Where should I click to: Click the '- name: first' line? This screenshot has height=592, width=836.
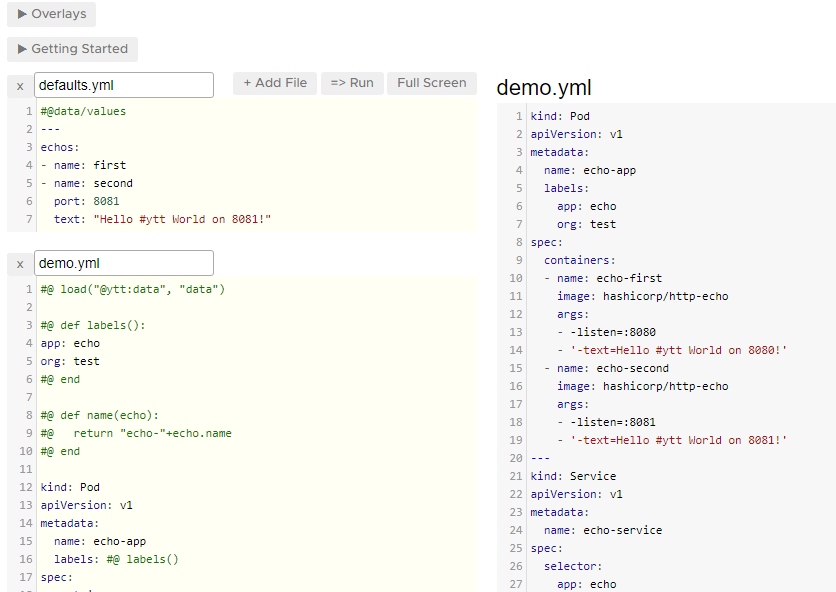[83, 165]
